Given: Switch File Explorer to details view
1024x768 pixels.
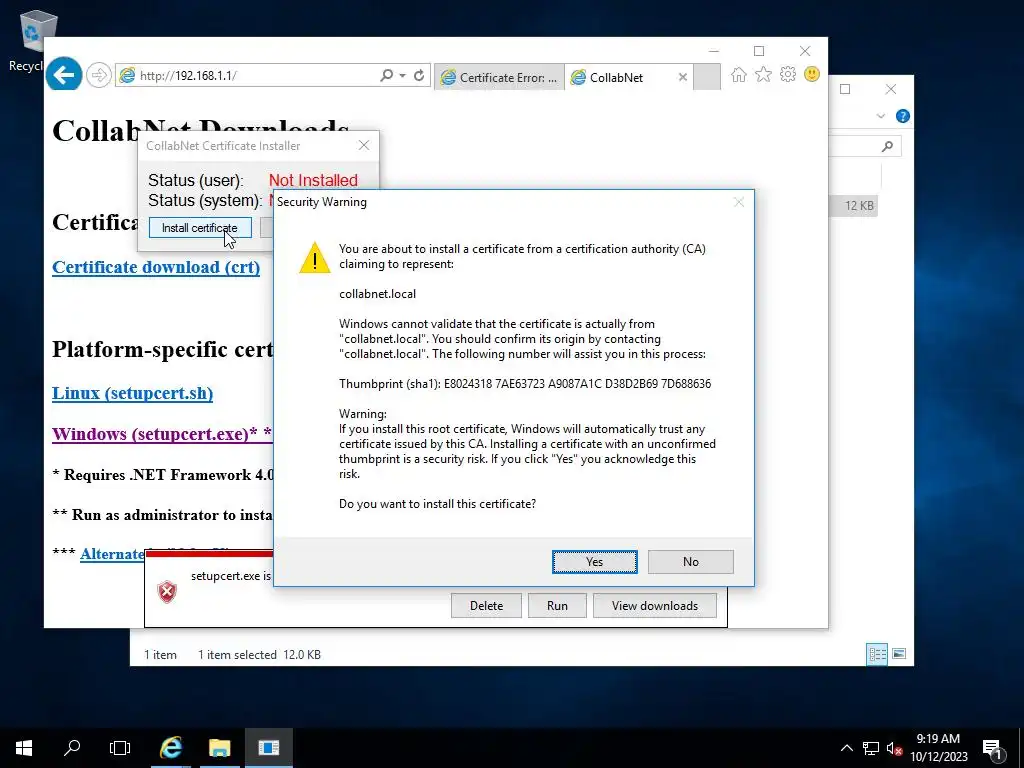Looking at the screenshot, I should 877,654.
